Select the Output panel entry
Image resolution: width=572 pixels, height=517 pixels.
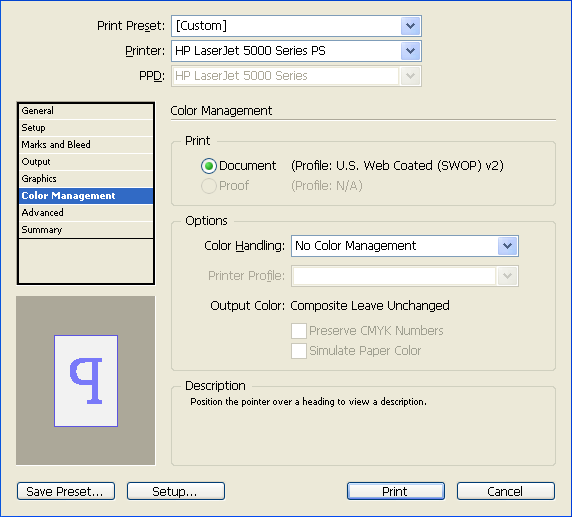86,162
